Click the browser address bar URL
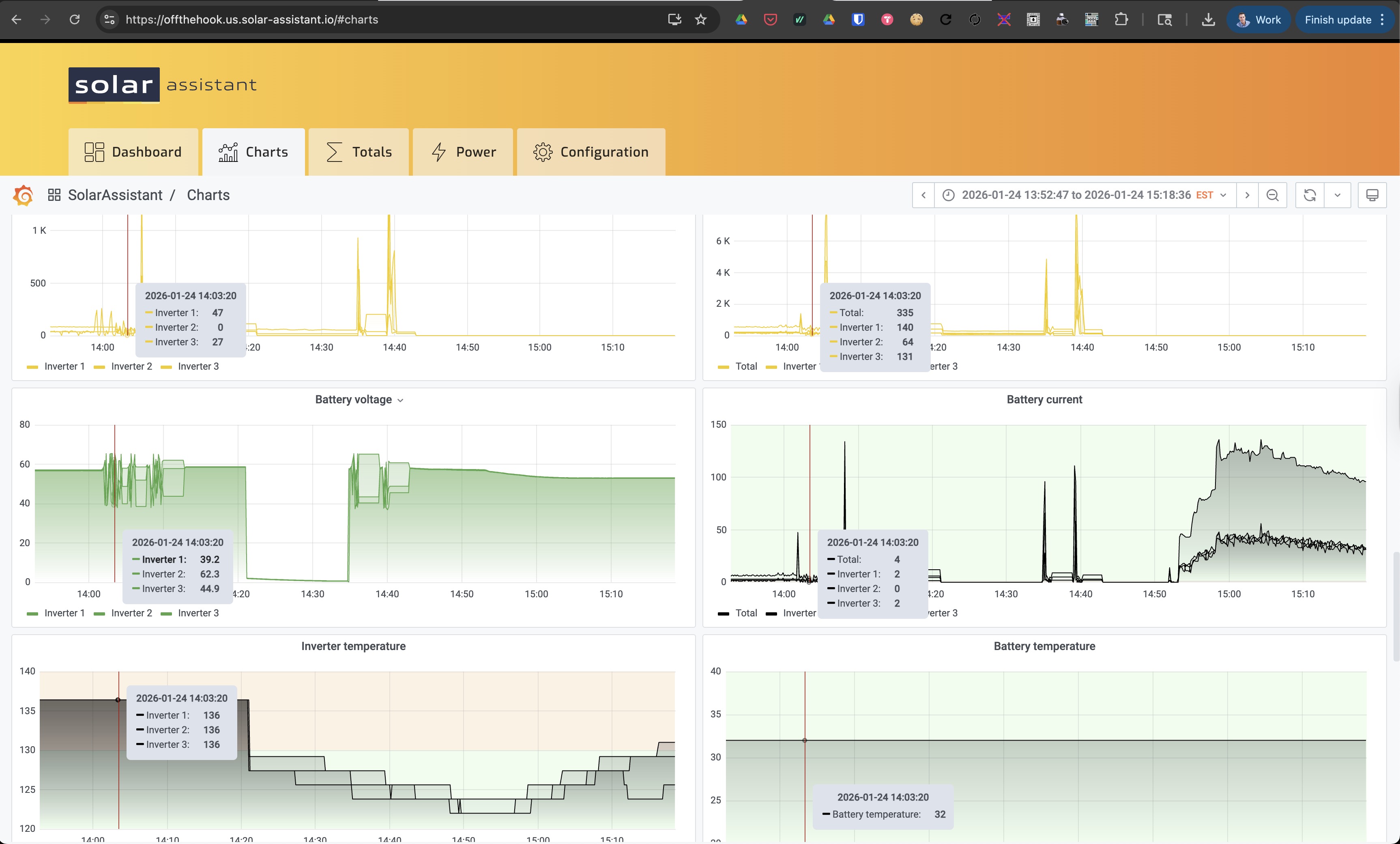This screenshot has height=844, width=1400. [x=251, y=19]
